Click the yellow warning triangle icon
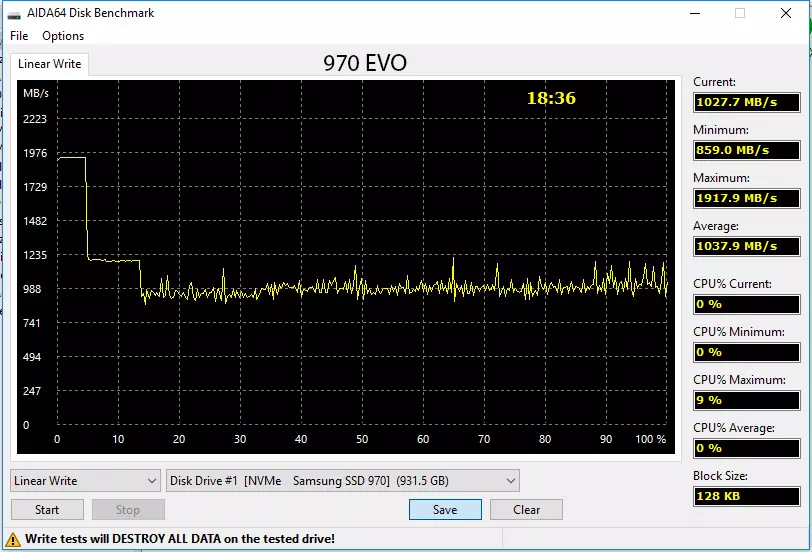812x552 pixels. pos(13,540)
